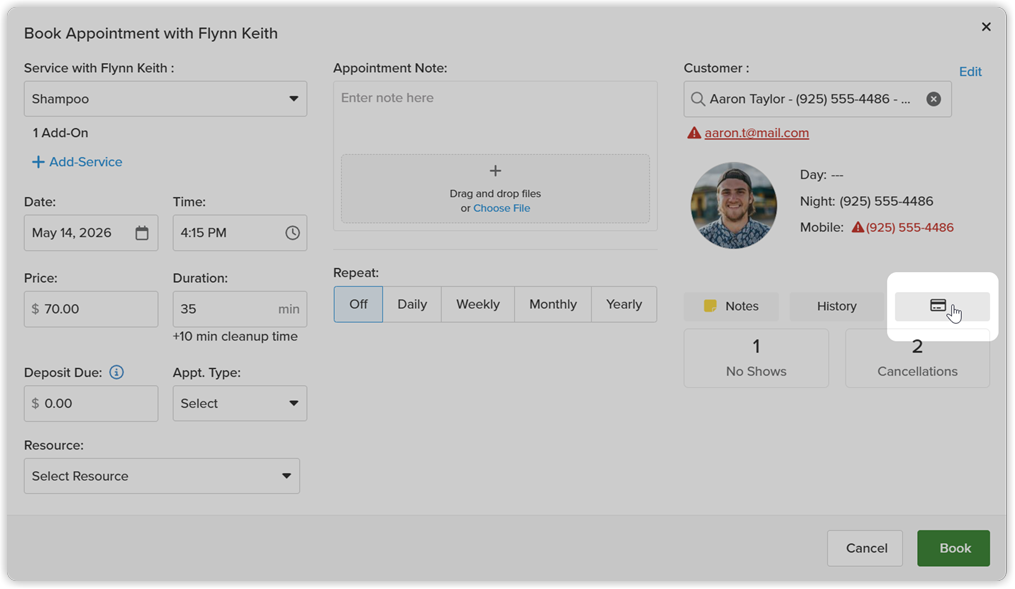Click the Price field showing 70.00

point(91,309)
